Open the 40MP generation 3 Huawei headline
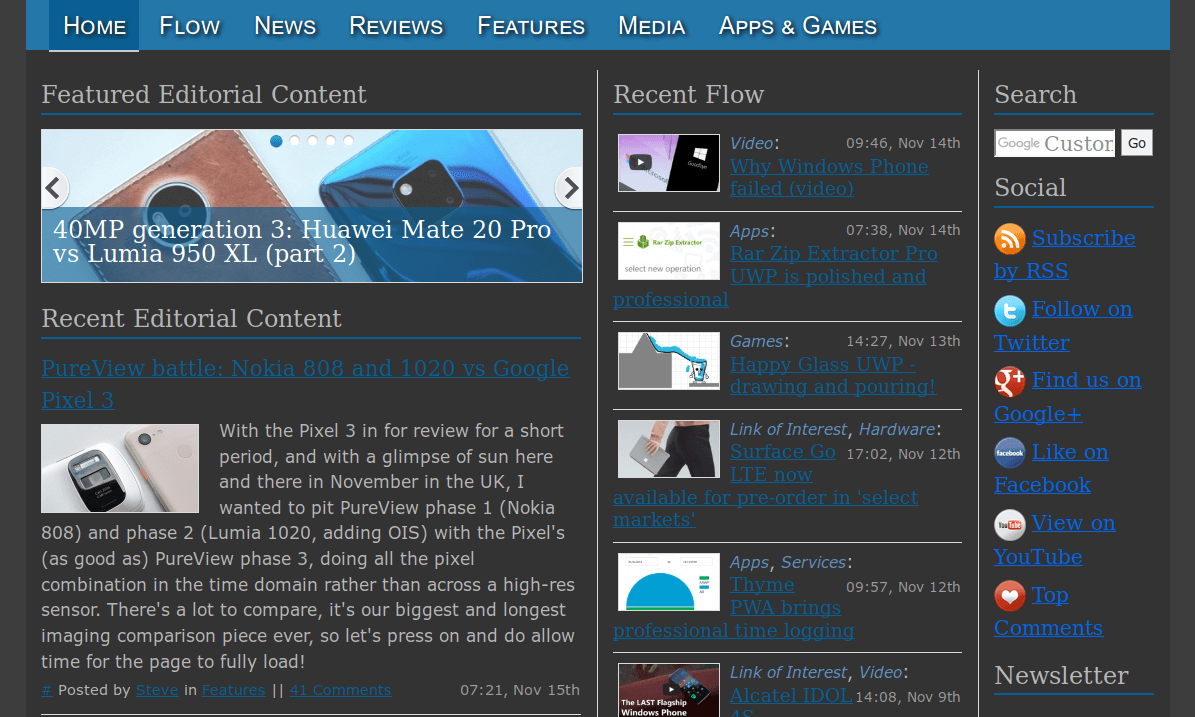 (302, 242)
